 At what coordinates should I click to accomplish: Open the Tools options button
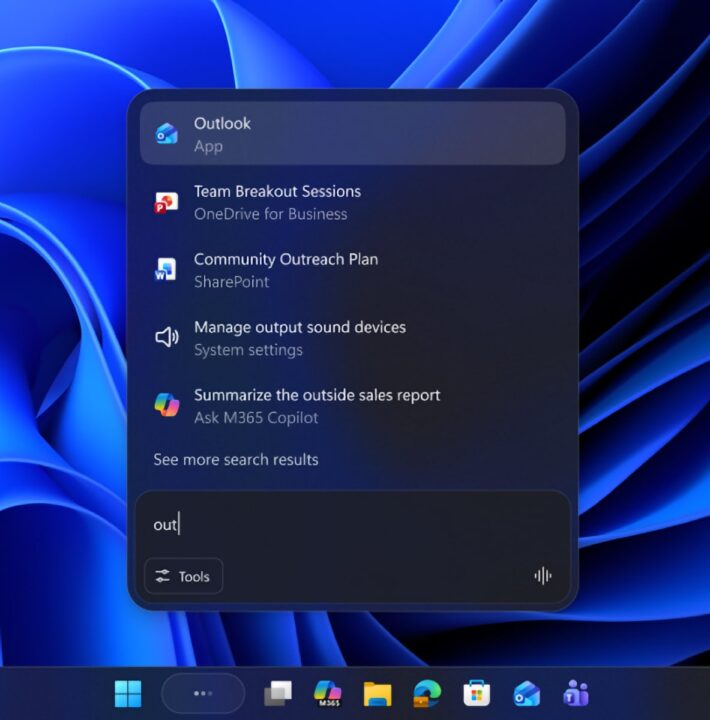(183, 576)
